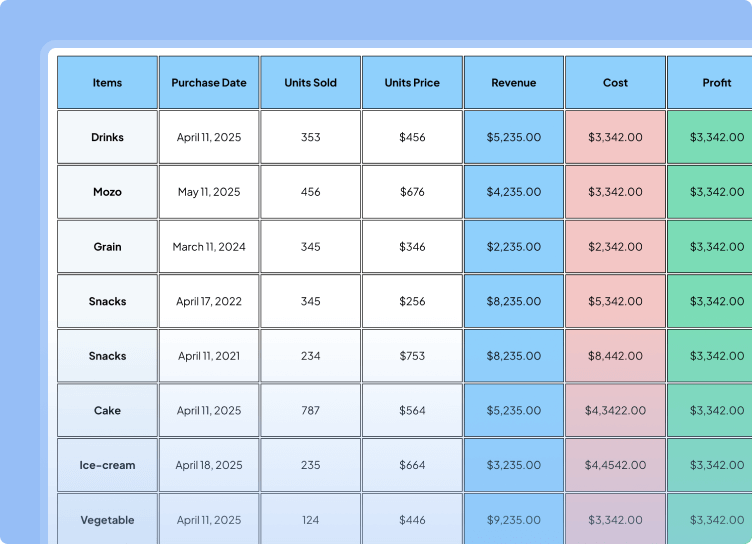Image resolution: width=752 pixels, height=544 pixels.
Task: Select the $753 unit price cell
Action: tap(412, 356)
